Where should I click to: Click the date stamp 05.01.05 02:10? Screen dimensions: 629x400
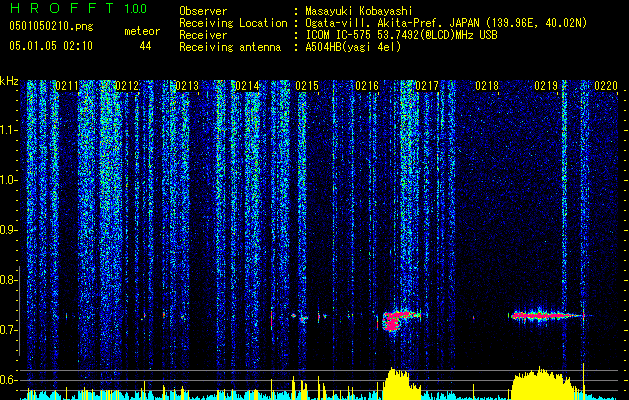tap(51, 46)
